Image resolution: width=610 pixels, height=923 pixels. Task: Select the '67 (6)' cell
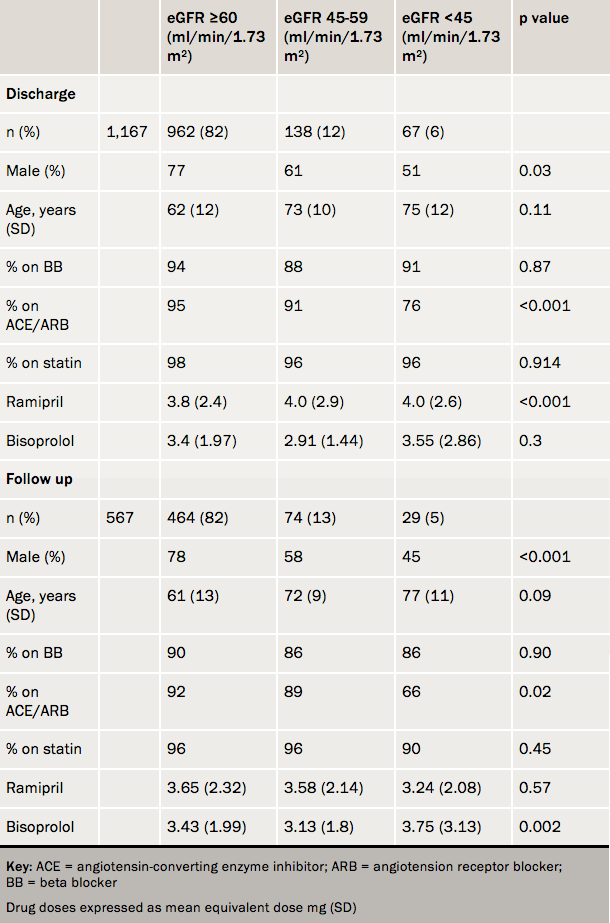click(x=424, y=132)
